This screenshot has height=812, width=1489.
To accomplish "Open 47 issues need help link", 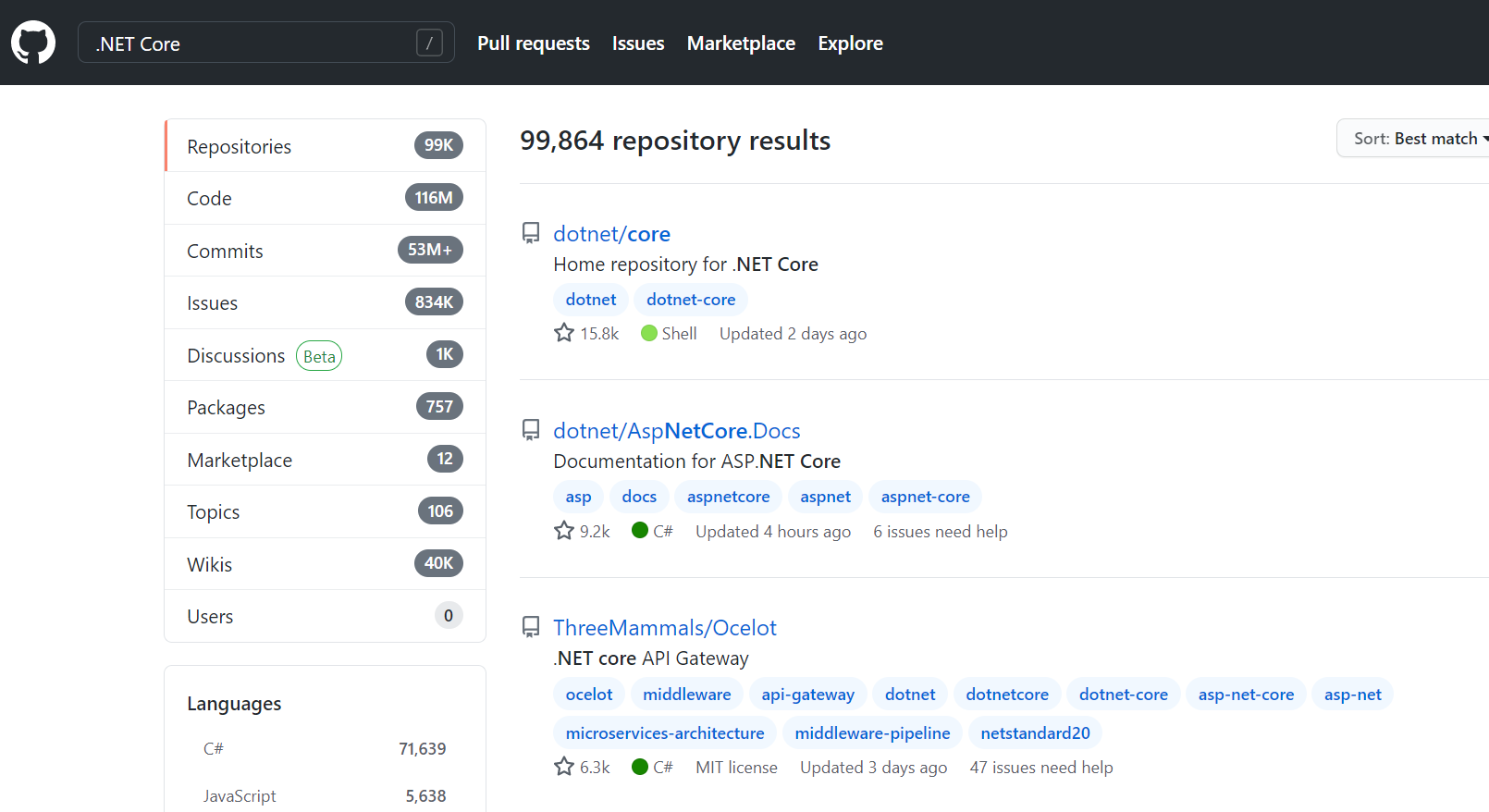I will click(1041, 768).
